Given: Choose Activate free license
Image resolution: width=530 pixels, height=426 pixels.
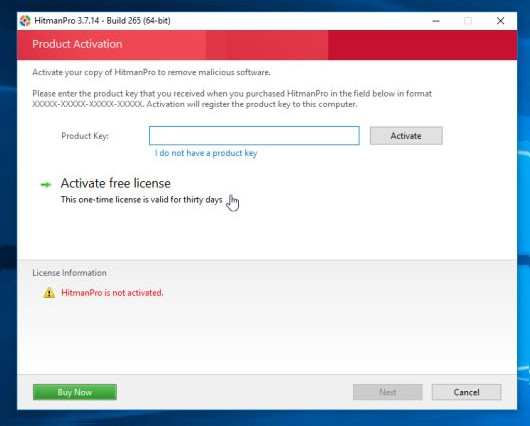Looking at the screenshot, I should click(x=116, y=183).
